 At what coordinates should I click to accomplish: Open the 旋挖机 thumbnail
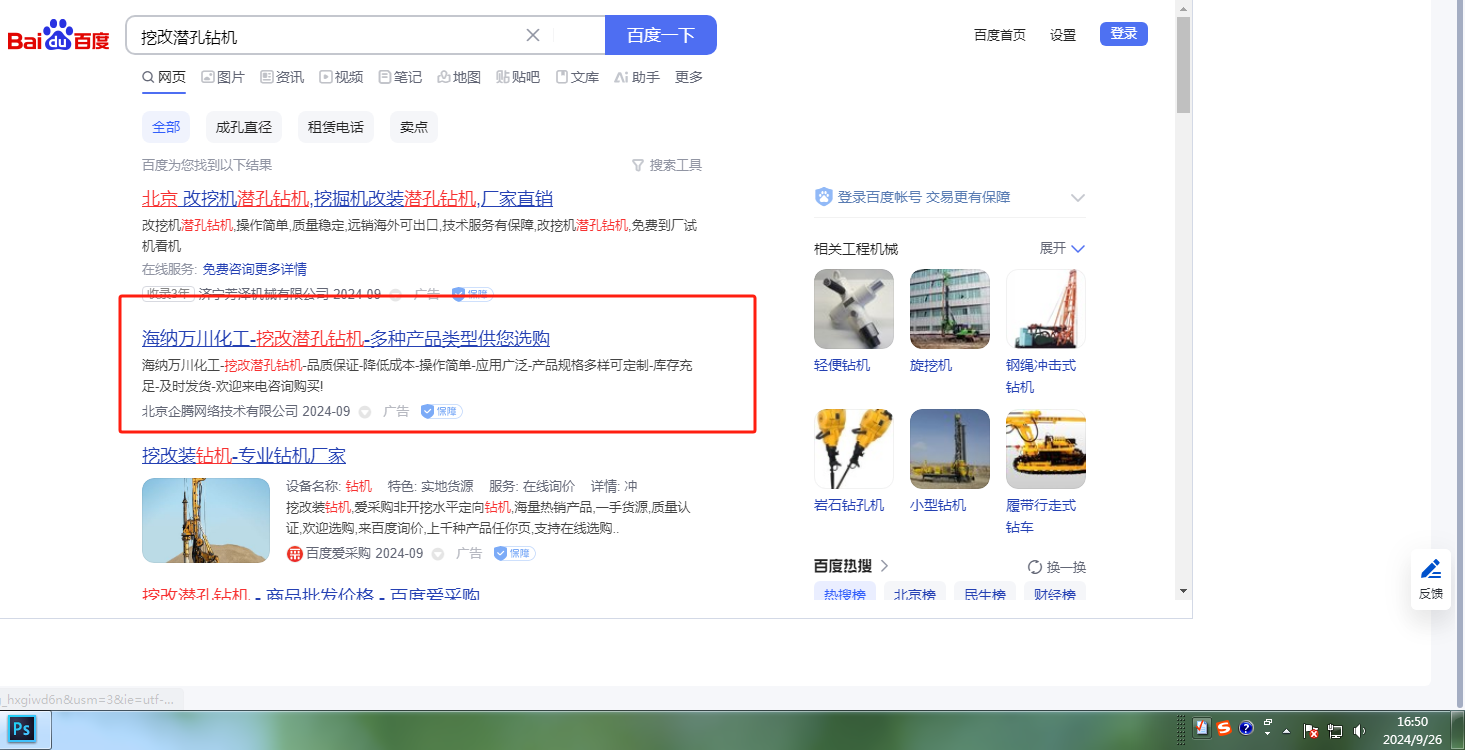pos(950,309)
